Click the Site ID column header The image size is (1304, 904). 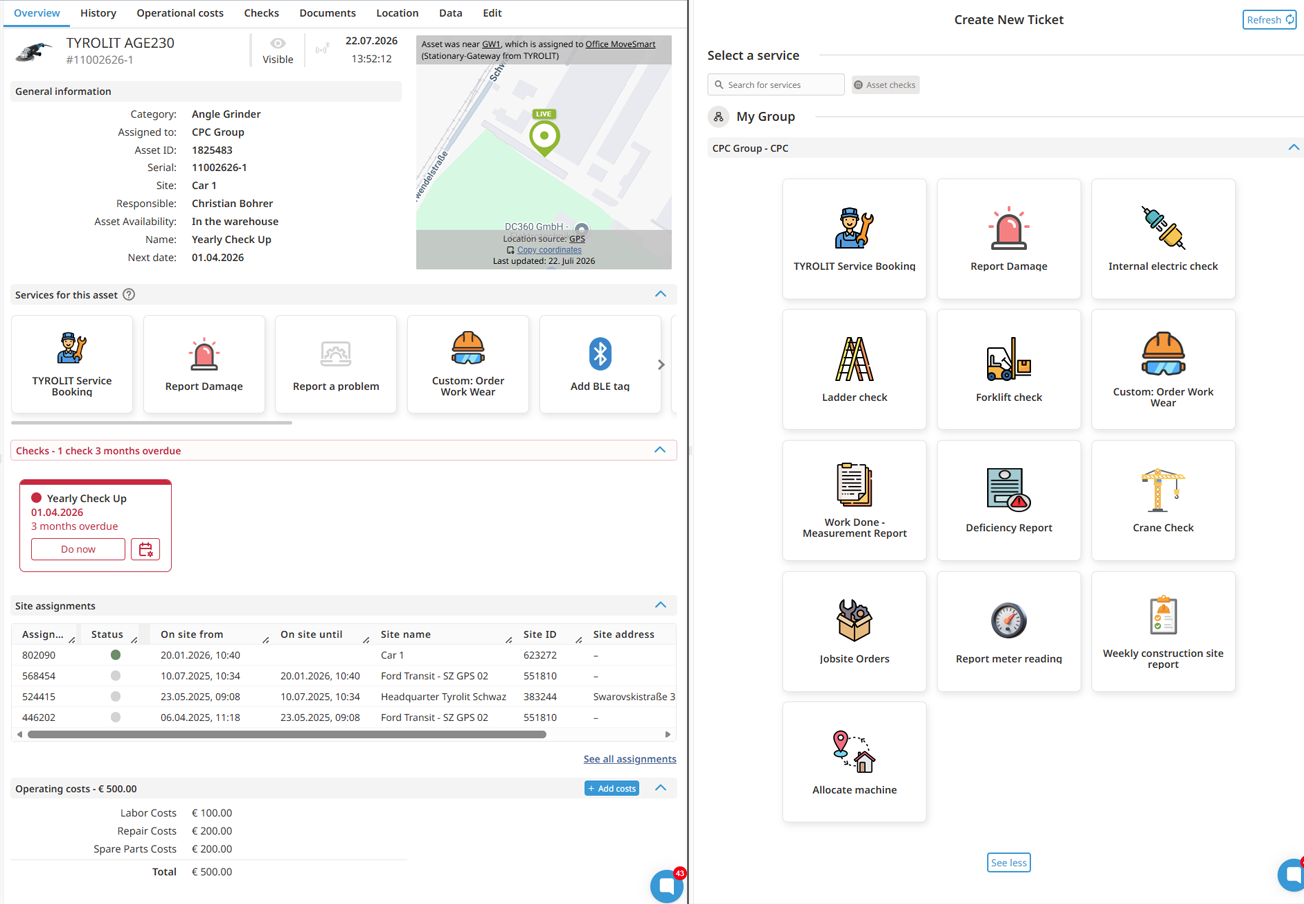[x=540, y=634]
